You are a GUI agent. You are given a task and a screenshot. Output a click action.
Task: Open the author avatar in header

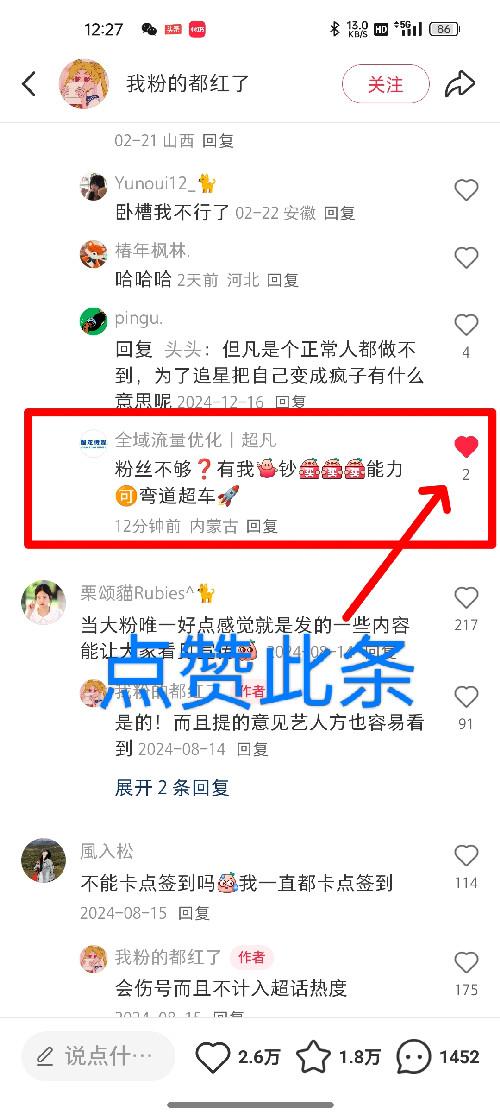coord(83,83)
